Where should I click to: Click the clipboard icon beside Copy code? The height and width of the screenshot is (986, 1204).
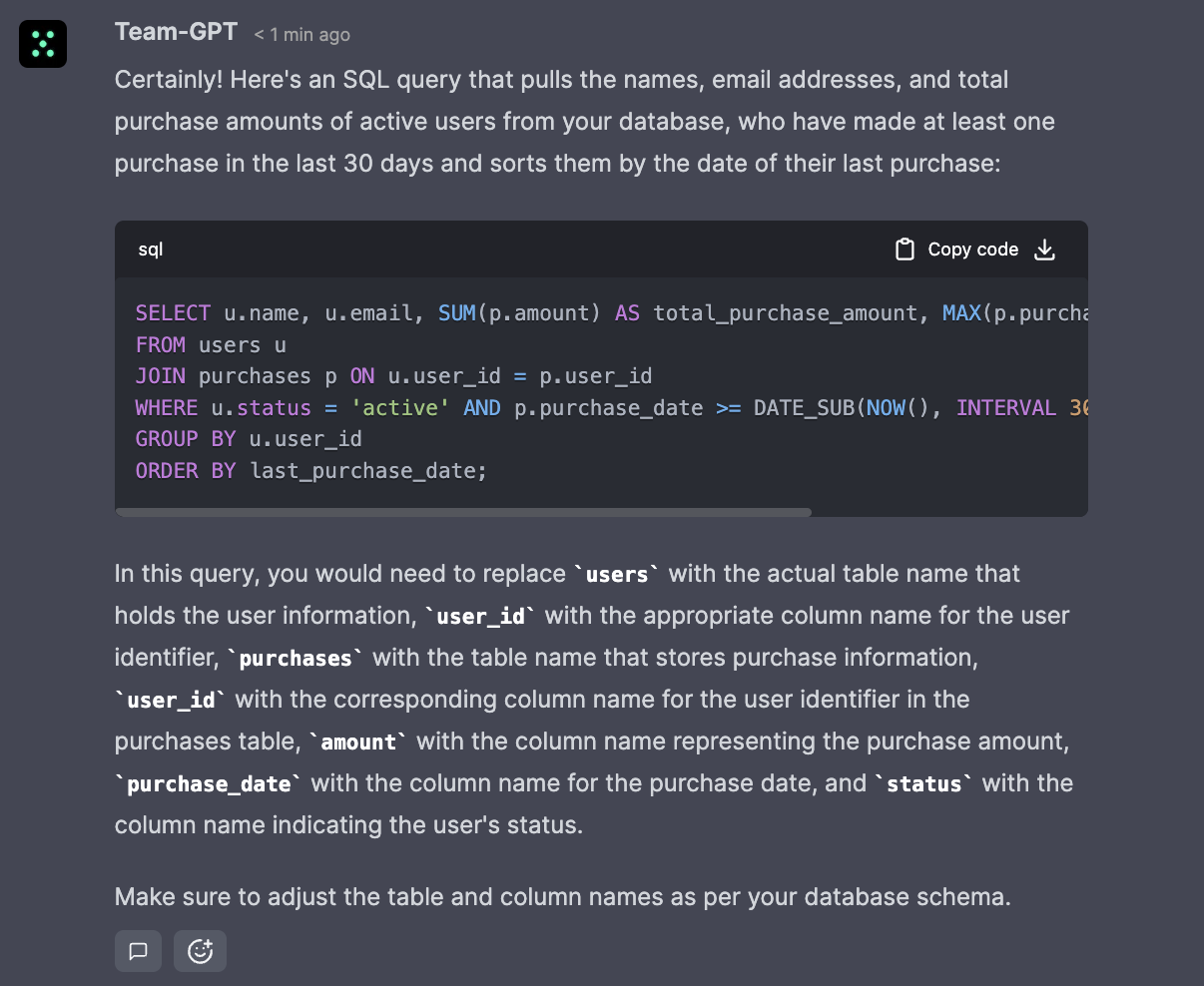[x=904, y=249]
